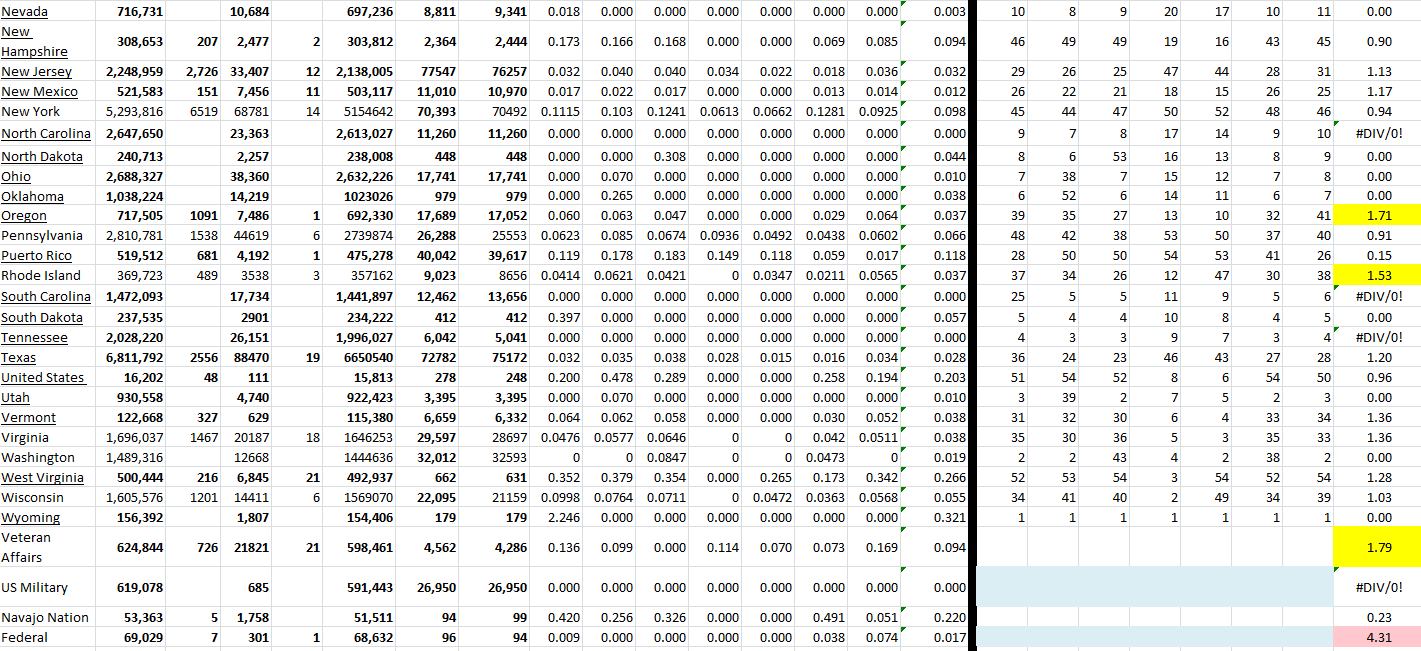Select the Navajo Nation label cell
The image size is (1421, 651).
(x=45, y=617)
